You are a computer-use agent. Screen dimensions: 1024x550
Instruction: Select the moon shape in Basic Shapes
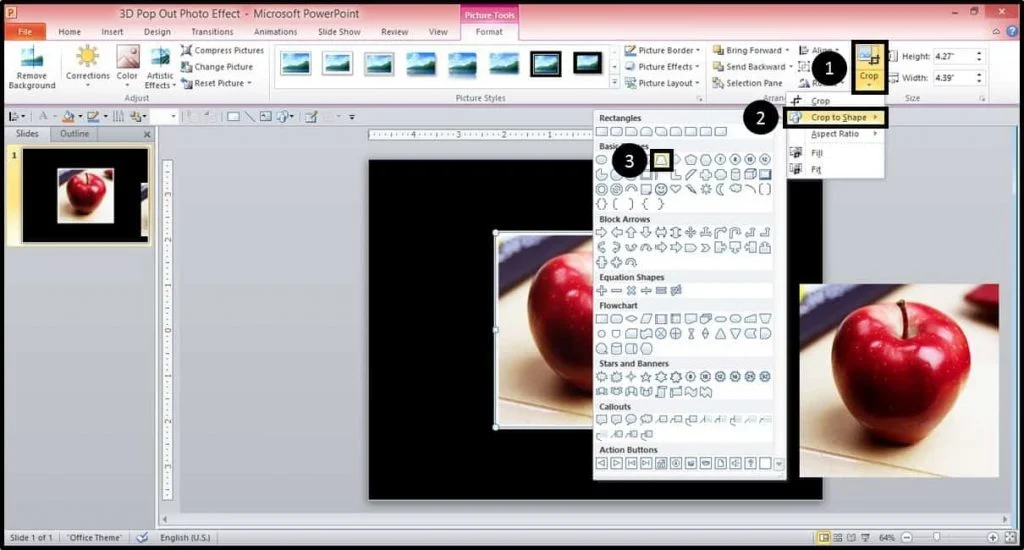tap(720, 189)
